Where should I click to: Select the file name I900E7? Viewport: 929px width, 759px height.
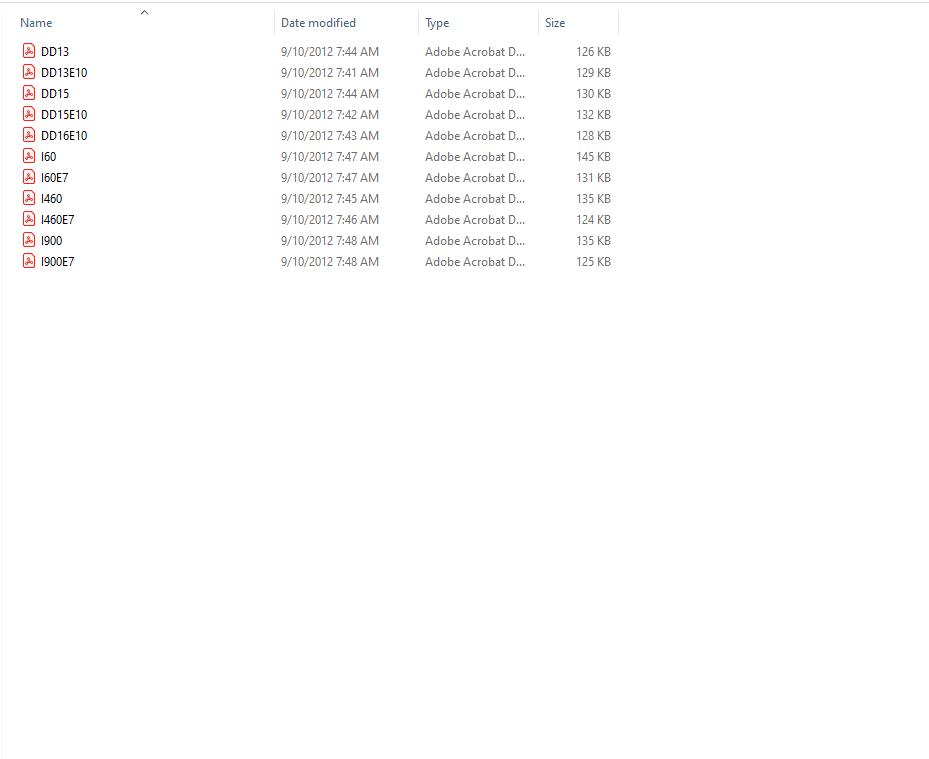tap(57, 262)
